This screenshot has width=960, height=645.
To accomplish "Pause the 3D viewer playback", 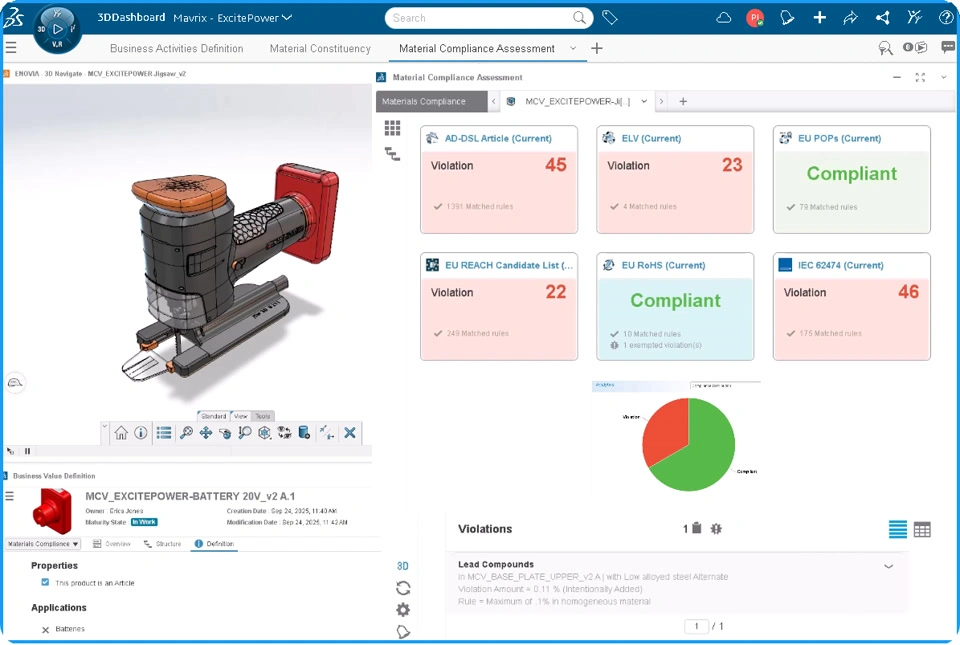I will [27, 451].
